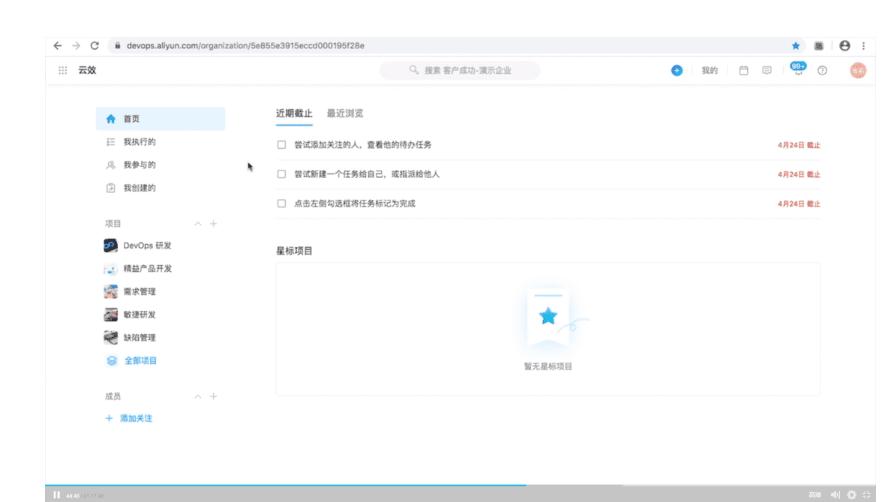Click the first task's 4月24日 截止 date
Screen dimensions: 885x502
point(799,145)
